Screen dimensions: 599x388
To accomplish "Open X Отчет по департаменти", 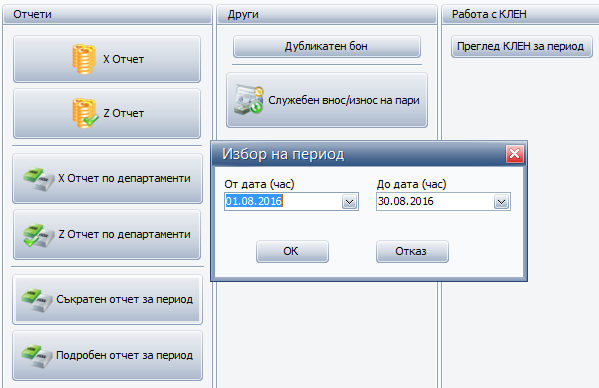I will coord(107,178).
